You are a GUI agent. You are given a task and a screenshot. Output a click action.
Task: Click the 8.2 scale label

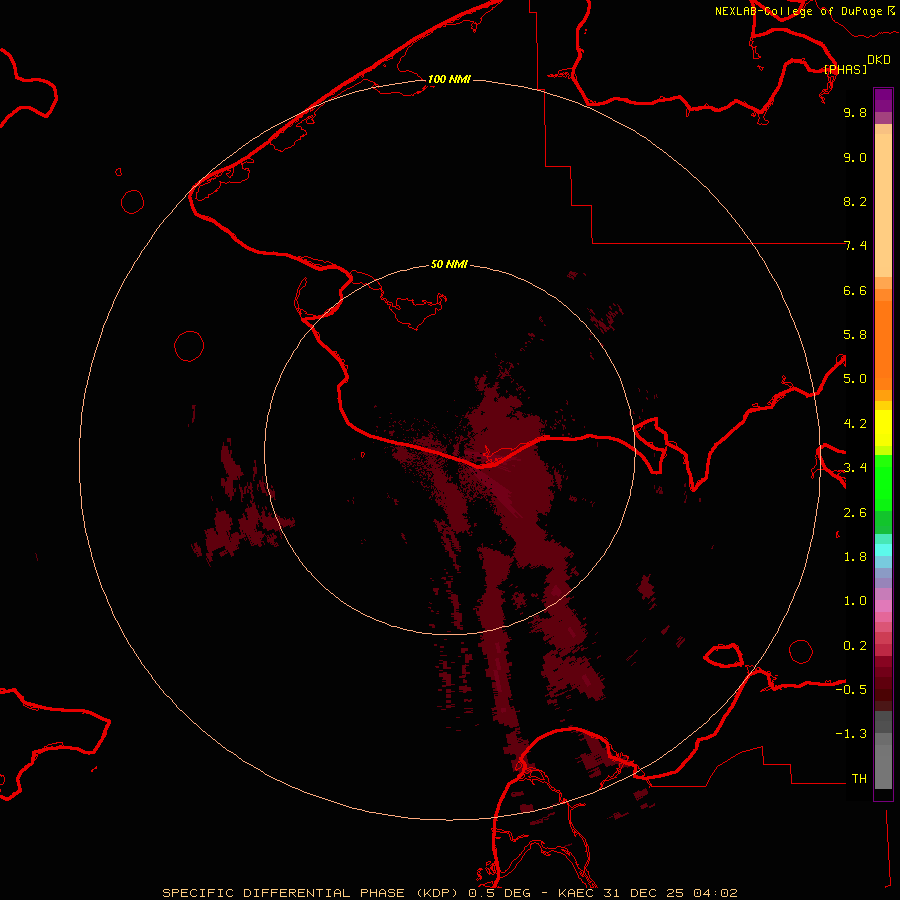click(x=855, y=201)
